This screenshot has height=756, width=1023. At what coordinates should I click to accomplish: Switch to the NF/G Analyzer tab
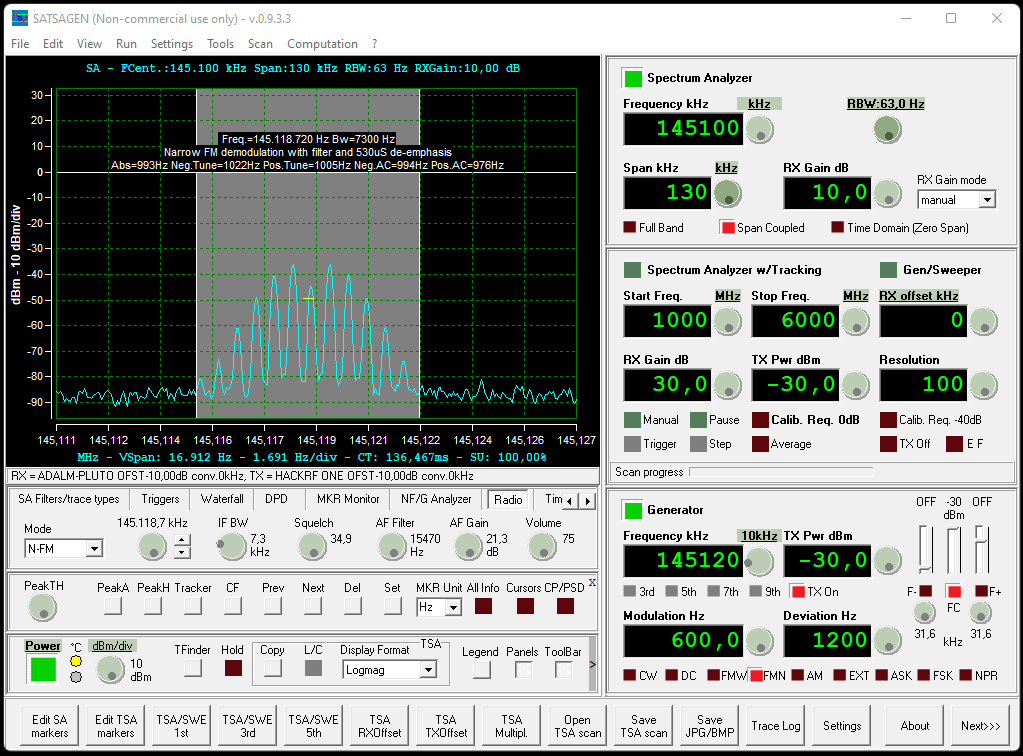click(436, 499)
